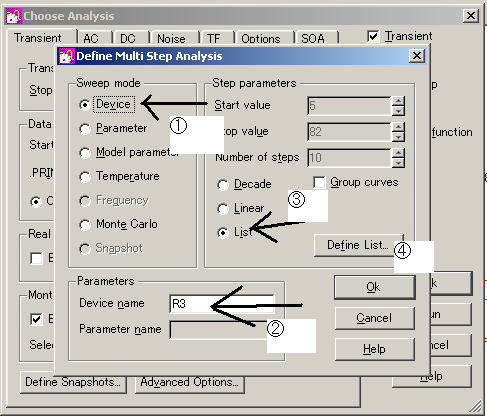Viewport: 487px width, 417px height.
Task: Choose the Parameter sweep mode option
Action: (85, 129)
